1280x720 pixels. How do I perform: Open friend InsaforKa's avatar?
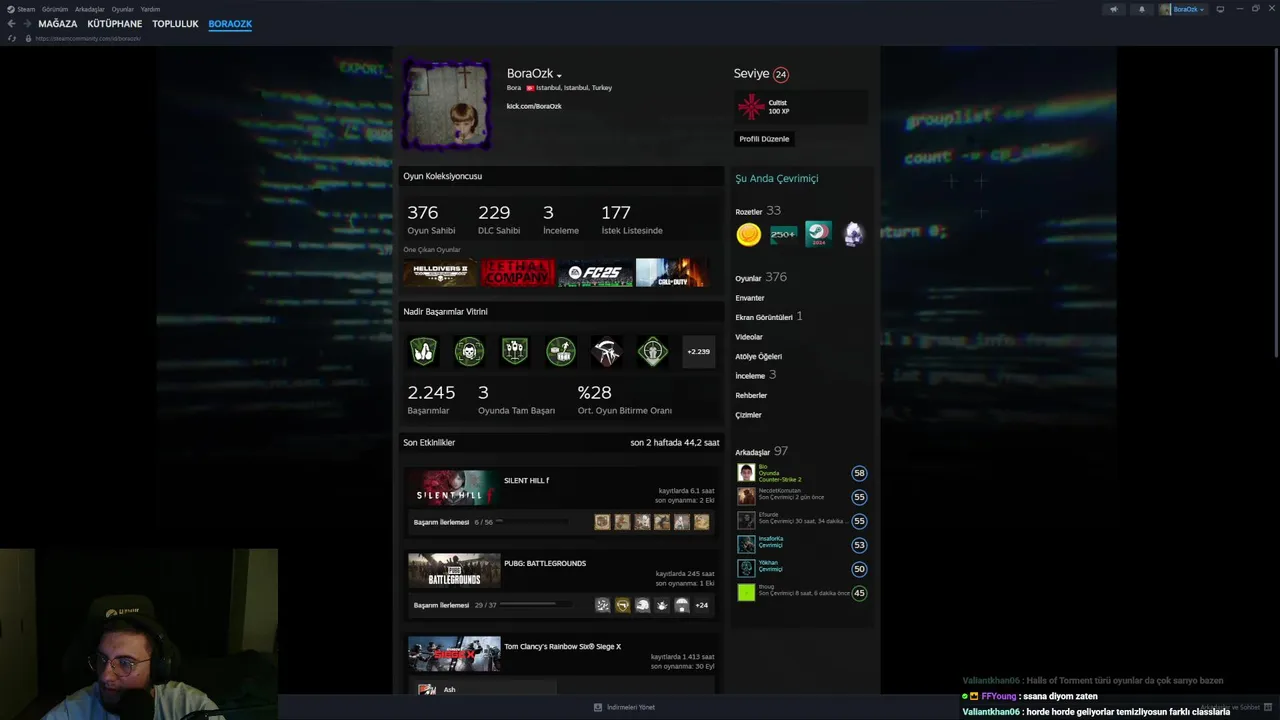(746, 545)
